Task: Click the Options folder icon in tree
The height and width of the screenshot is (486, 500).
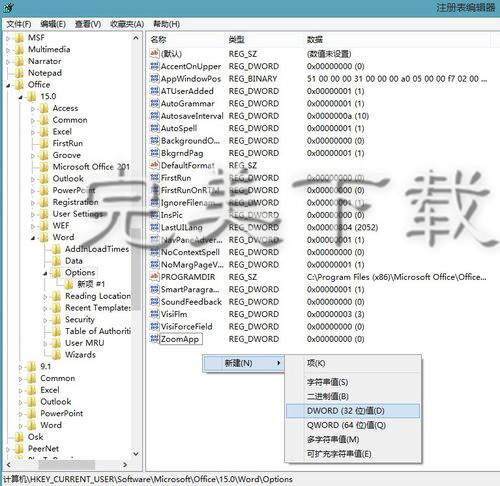Action: click(x=56, y=272)
